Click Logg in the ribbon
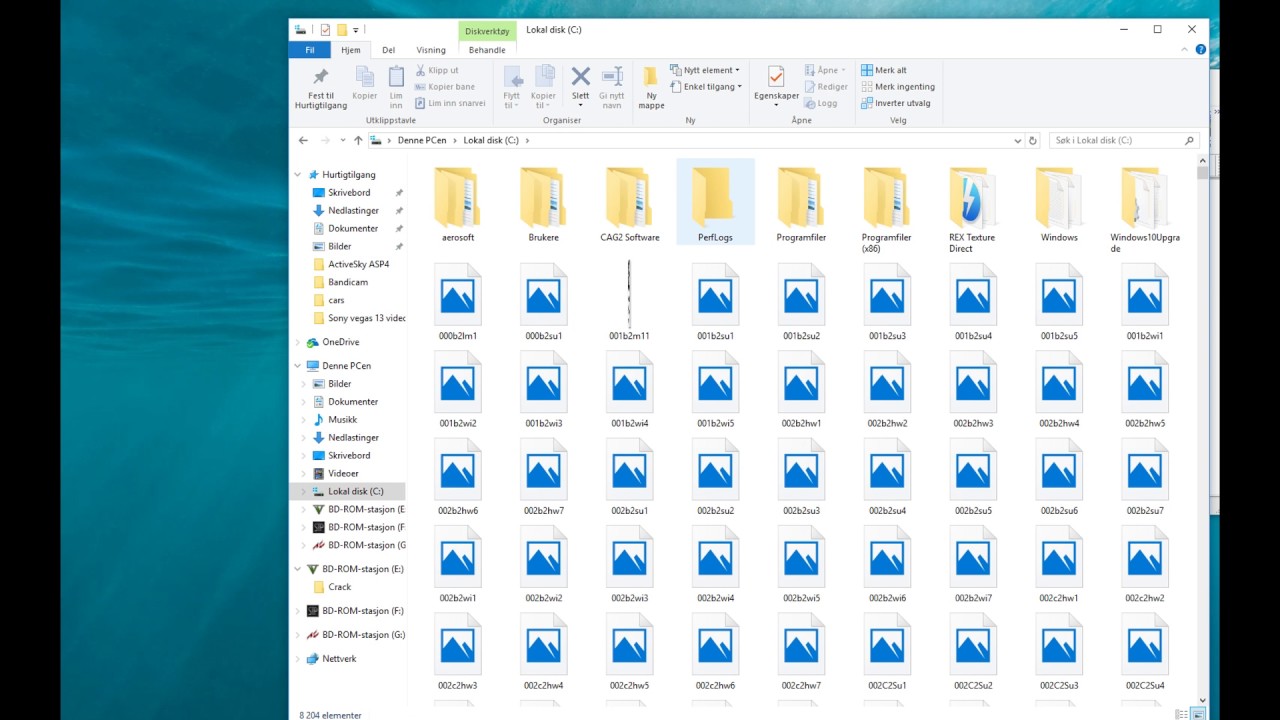Screen dimensions: 1280x720 [821, 103]
